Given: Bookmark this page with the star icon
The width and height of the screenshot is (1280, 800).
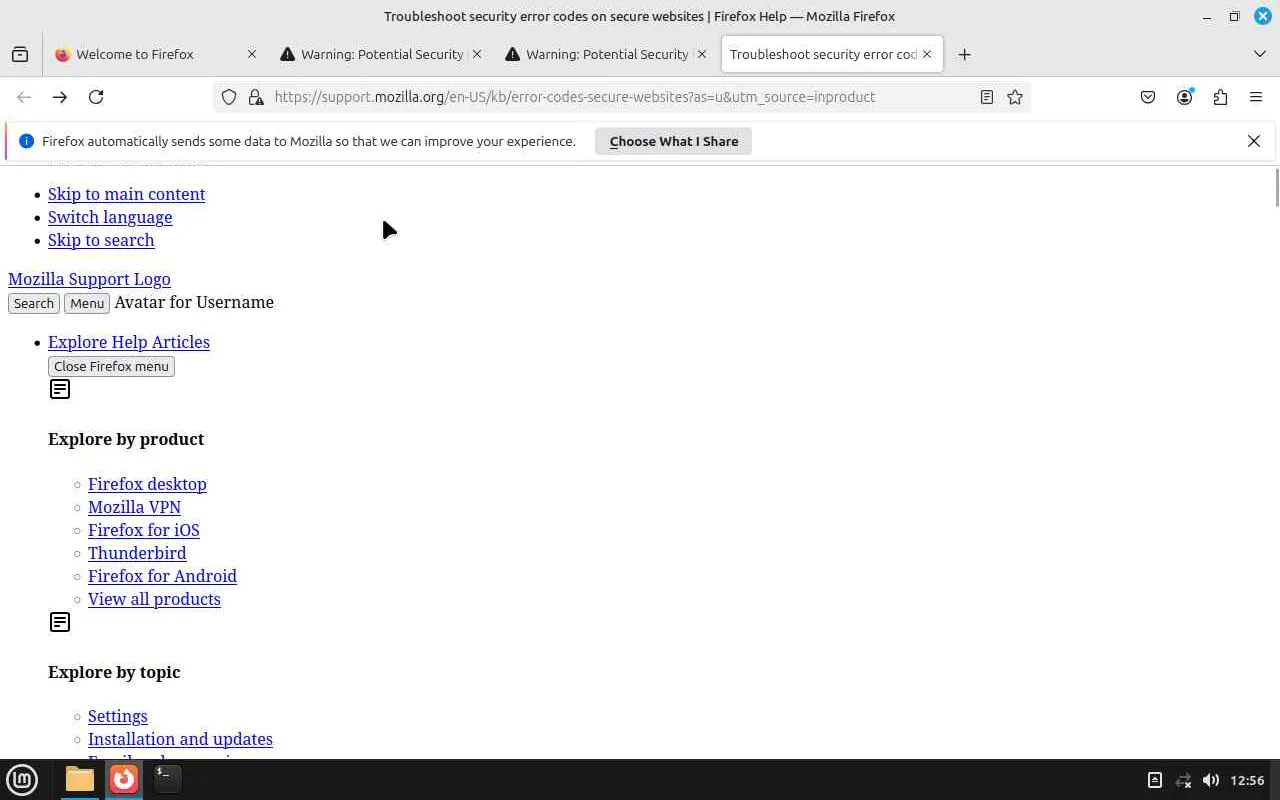Looking at the screenshot, I should [1015, 97].
